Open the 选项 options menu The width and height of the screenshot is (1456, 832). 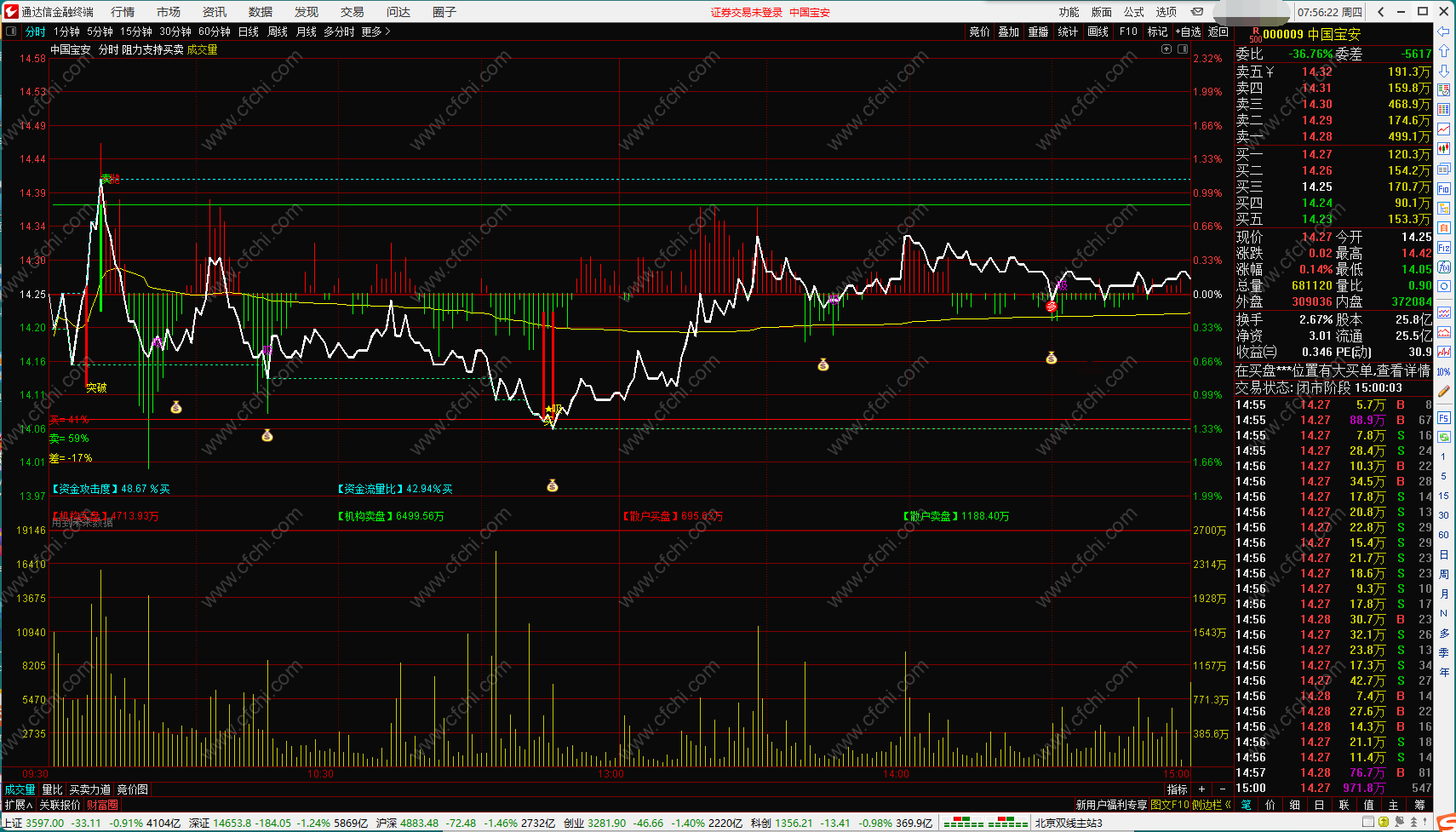coord(1167,12)
